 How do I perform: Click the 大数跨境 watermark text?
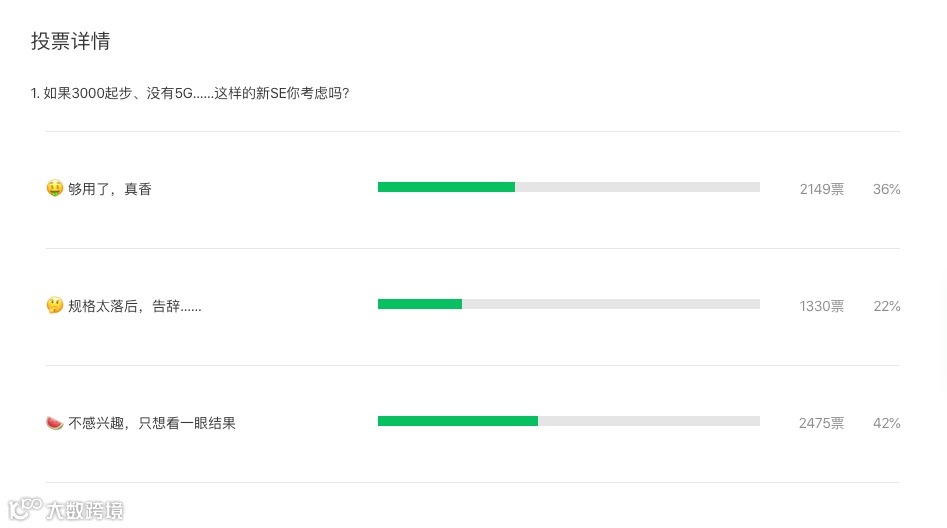pyautogui.click(x=85, y=511)
